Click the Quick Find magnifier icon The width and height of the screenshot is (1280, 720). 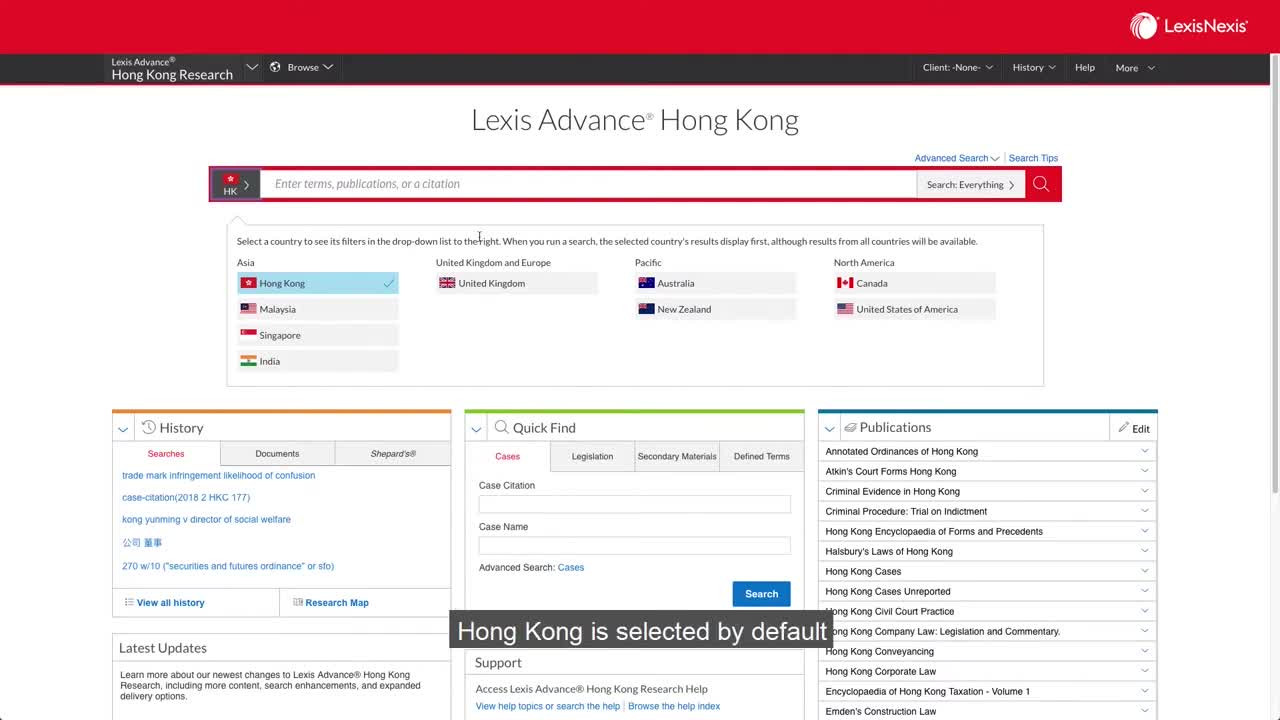tap(501, 427)
